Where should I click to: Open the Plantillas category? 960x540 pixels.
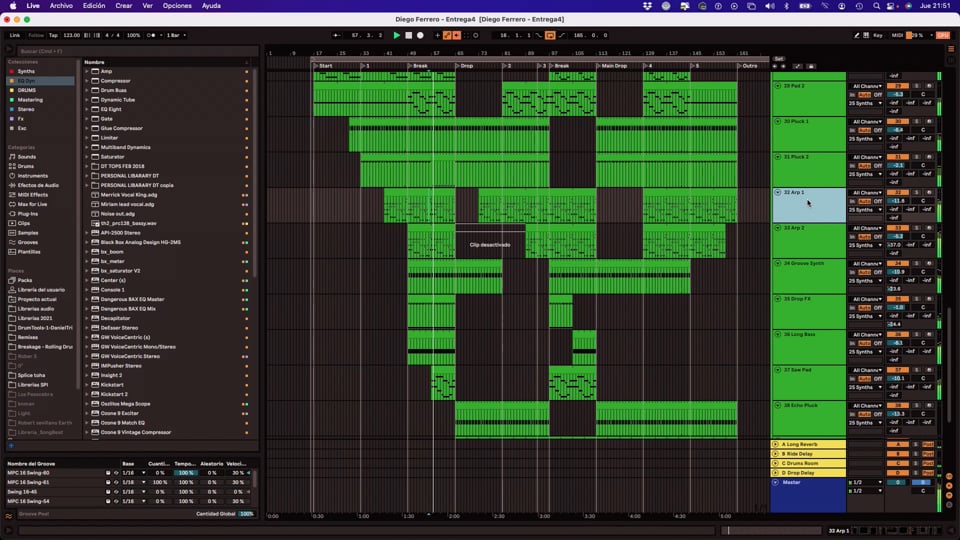[29, 252]
